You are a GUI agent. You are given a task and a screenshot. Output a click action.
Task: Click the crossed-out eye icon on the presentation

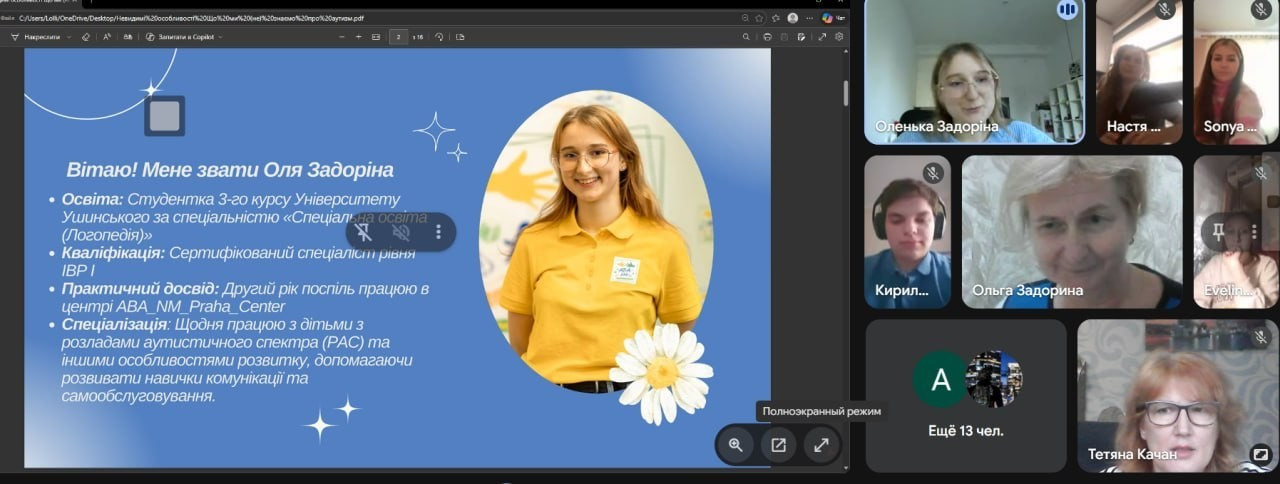tap(401, 232)
